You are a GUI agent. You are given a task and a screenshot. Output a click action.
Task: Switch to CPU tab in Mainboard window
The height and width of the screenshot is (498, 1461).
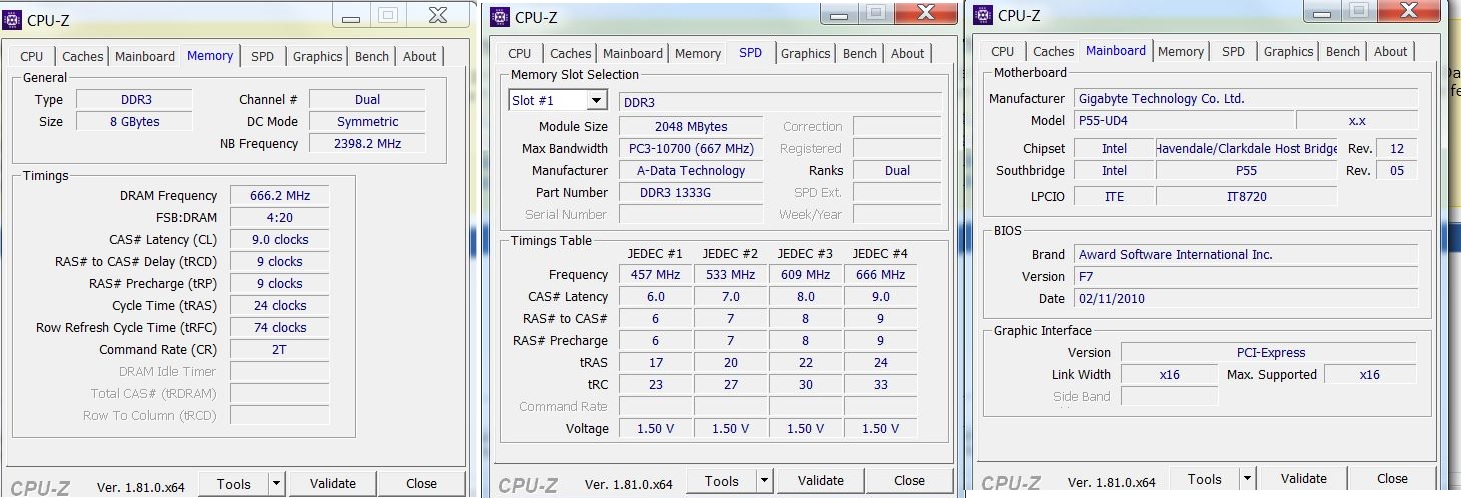click(1003, 52)
